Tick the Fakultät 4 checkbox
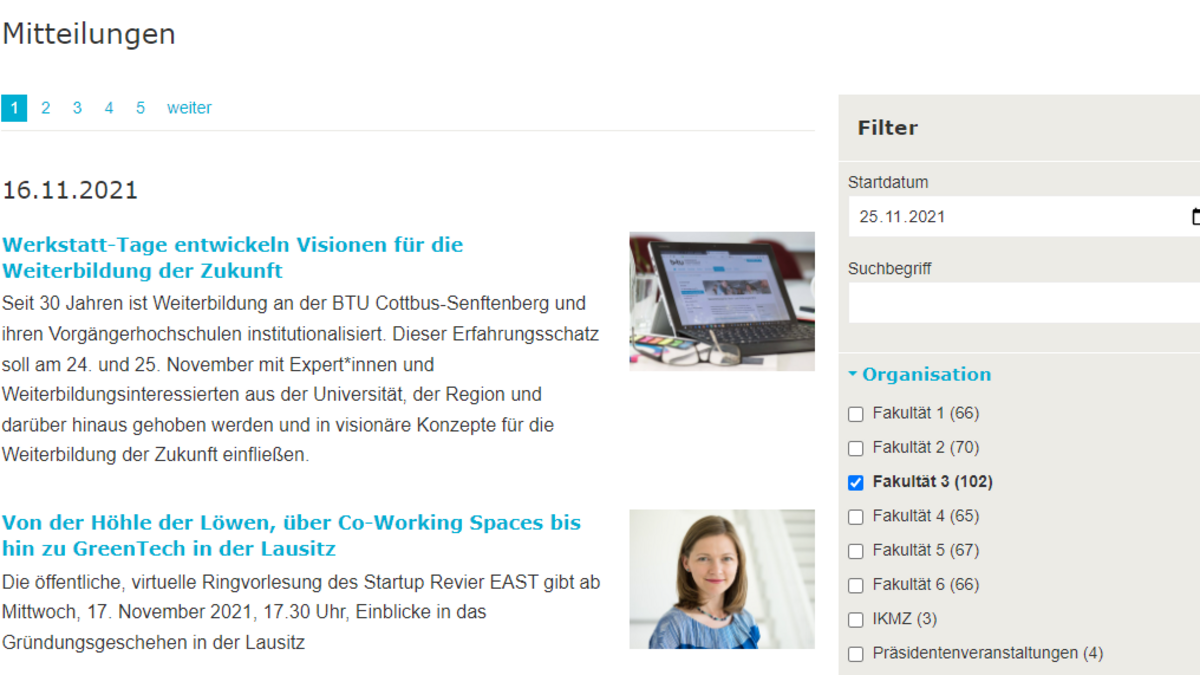 point(855,517)
